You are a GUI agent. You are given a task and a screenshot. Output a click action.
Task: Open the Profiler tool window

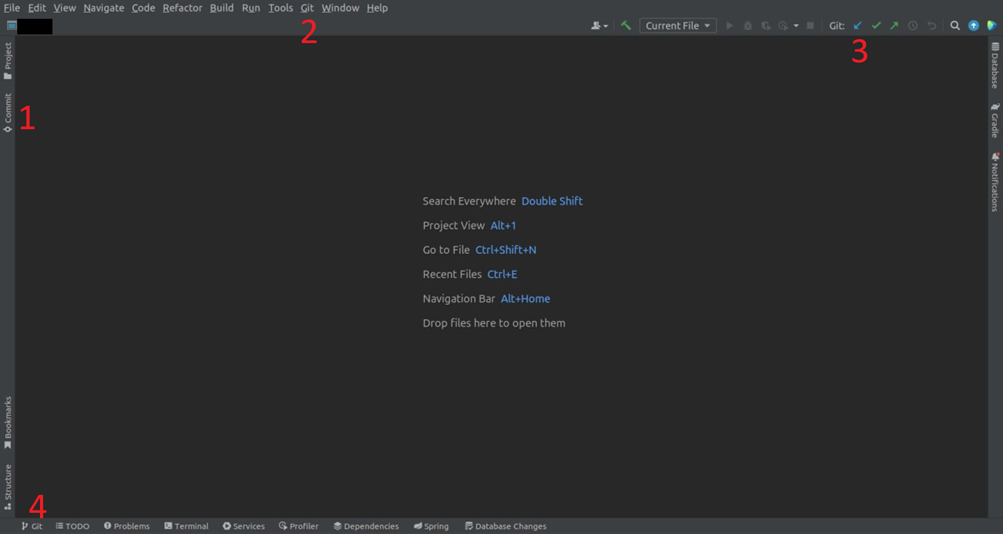(299, 526)
